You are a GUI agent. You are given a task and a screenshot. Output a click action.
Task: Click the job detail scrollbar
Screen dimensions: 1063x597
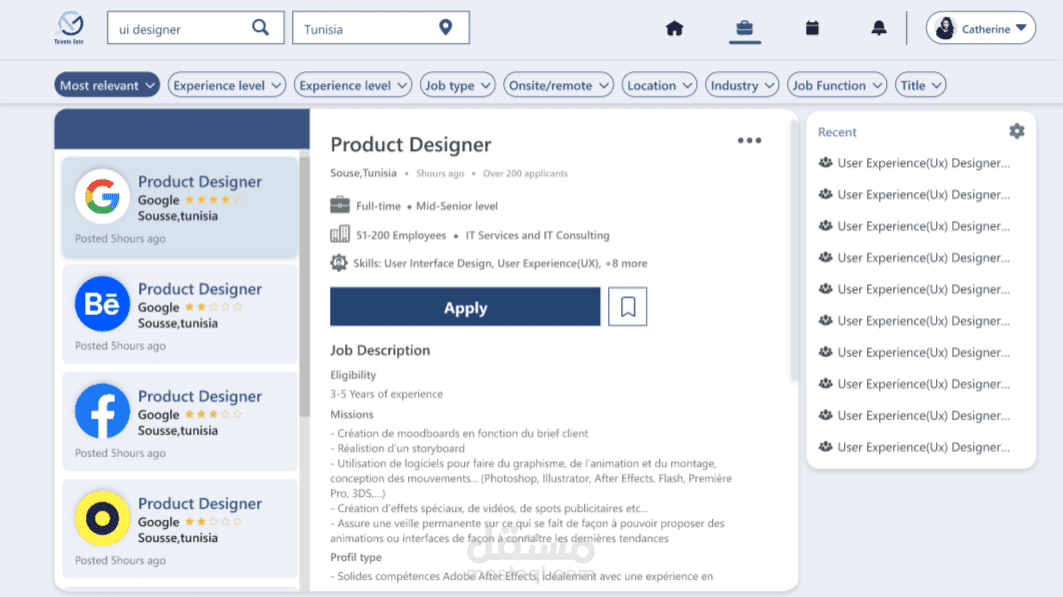[794, 251]
